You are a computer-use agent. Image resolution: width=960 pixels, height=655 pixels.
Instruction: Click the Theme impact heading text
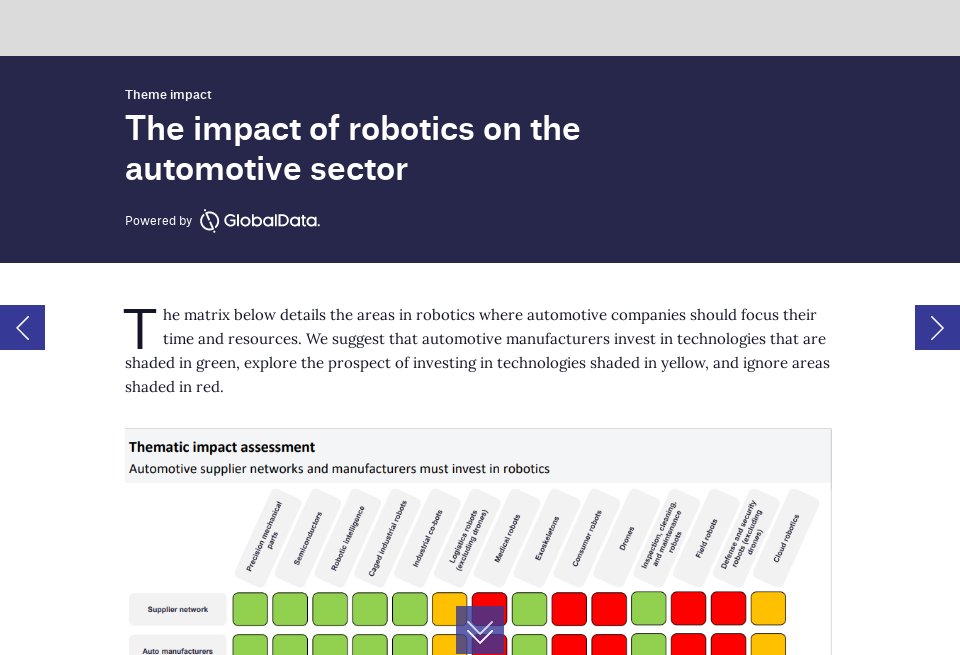pyautogui.click(x=168, y=95)
